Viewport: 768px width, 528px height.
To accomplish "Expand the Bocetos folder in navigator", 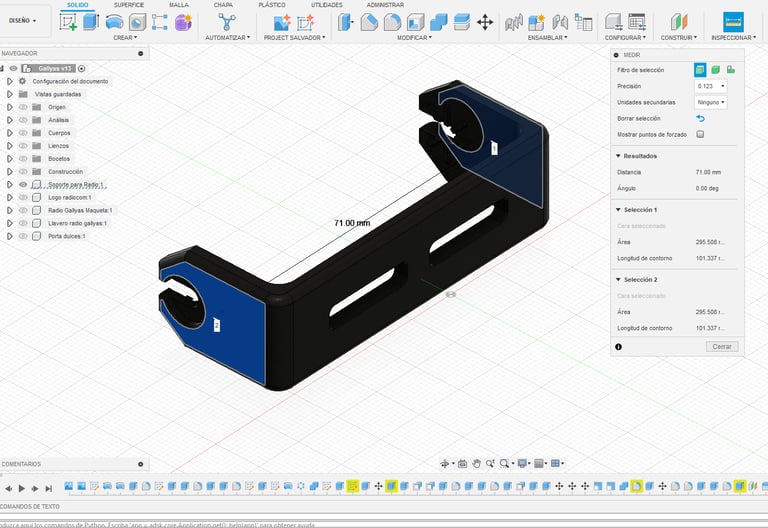I will (9, 159).
